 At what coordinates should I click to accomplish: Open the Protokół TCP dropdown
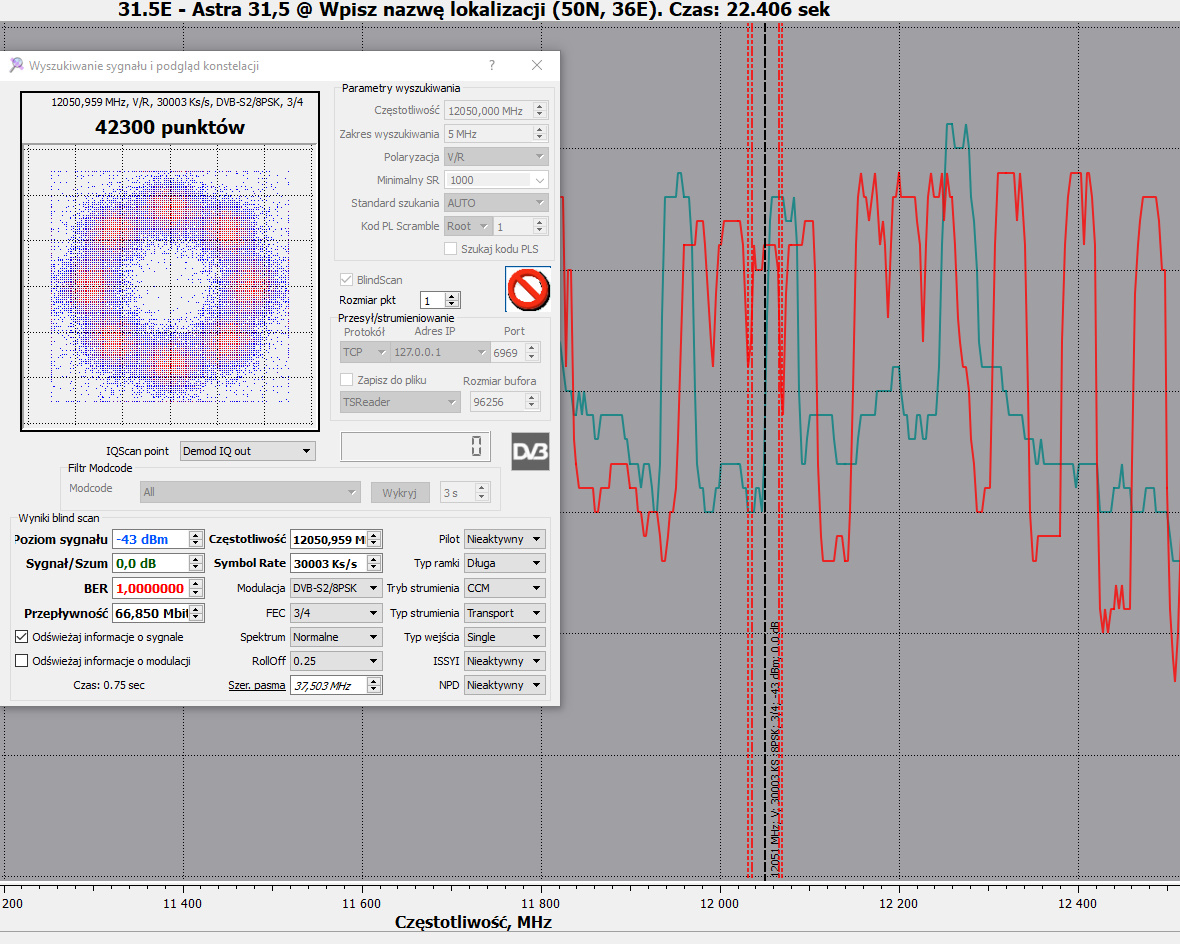pos(364,352)
